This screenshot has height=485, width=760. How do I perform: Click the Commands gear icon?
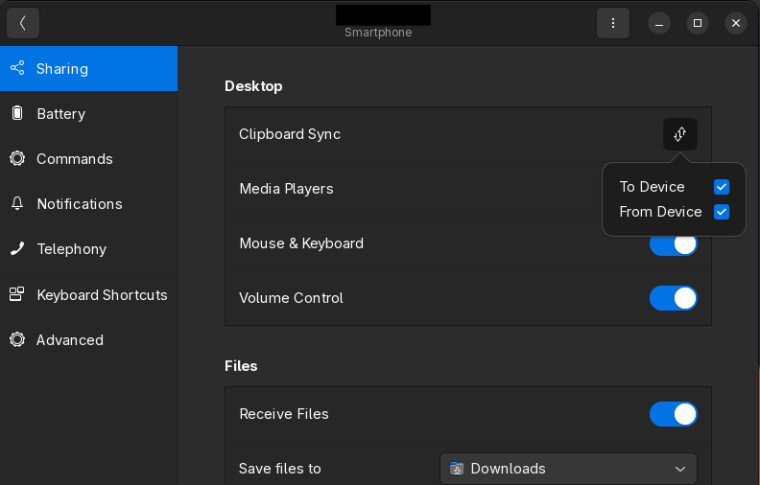coord(17,158)
